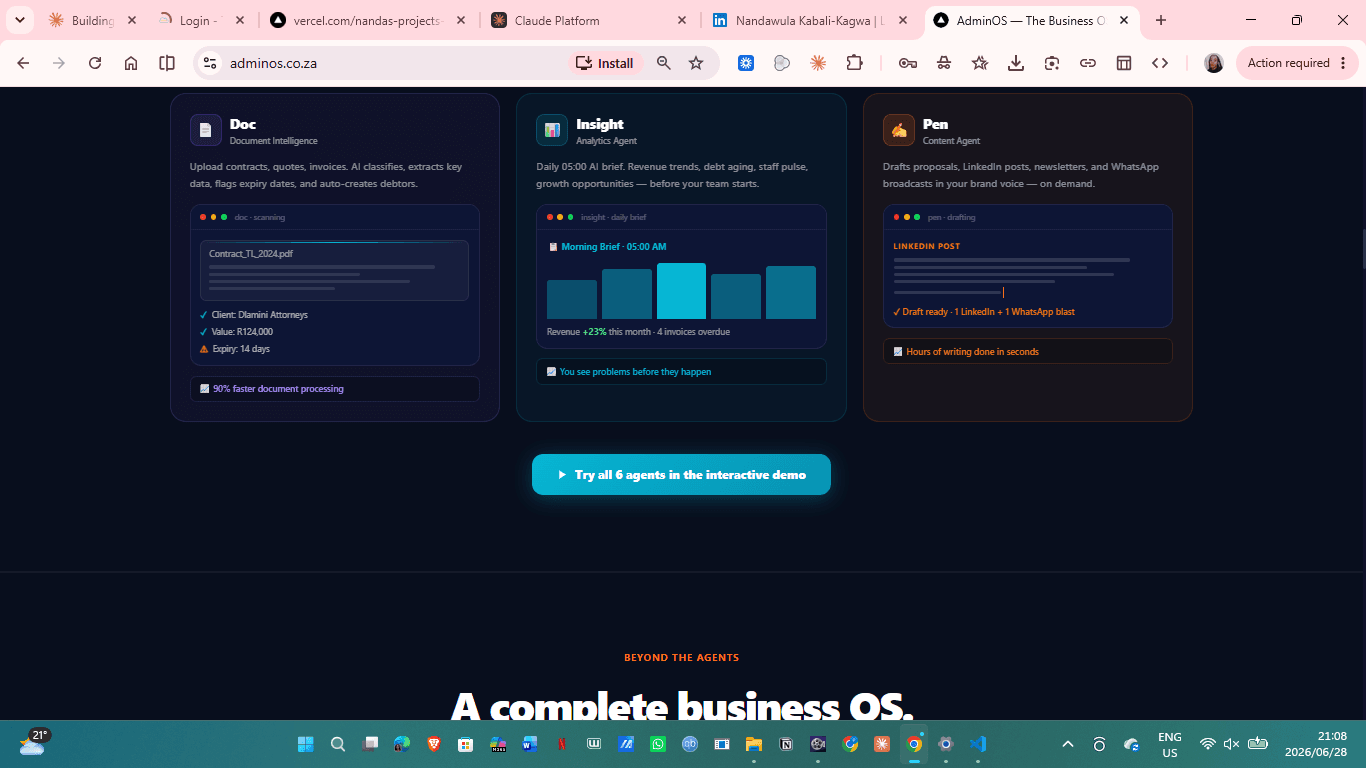Image resolution: width=1366 pixels, height=768 pixels.
Task: Open the password manager key icon
Action: pyautogui.click(x=908, y=63)
